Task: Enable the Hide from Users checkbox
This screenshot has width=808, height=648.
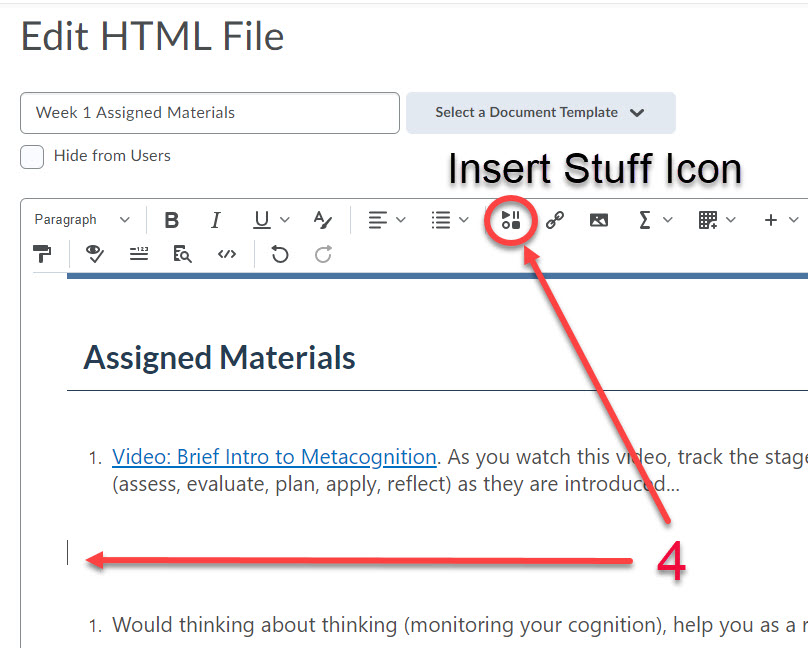Action: (x=31, y=156)
